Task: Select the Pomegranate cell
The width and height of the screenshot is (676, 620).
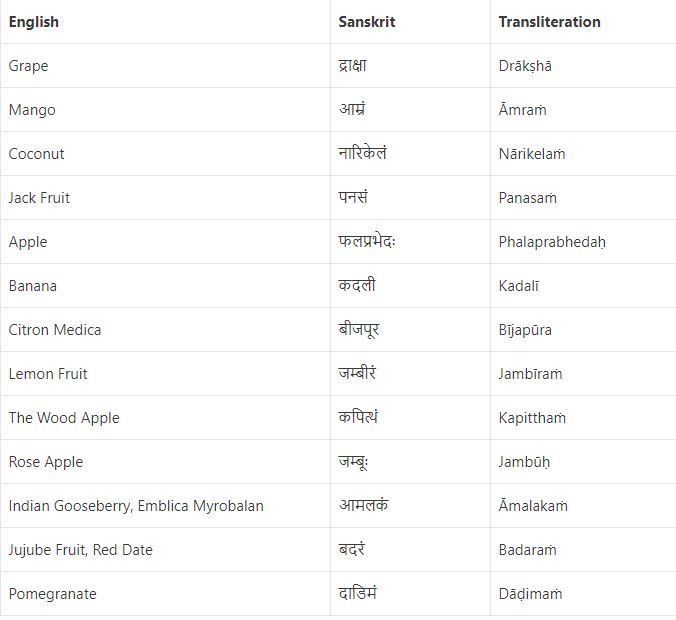Action: point(53,594)
